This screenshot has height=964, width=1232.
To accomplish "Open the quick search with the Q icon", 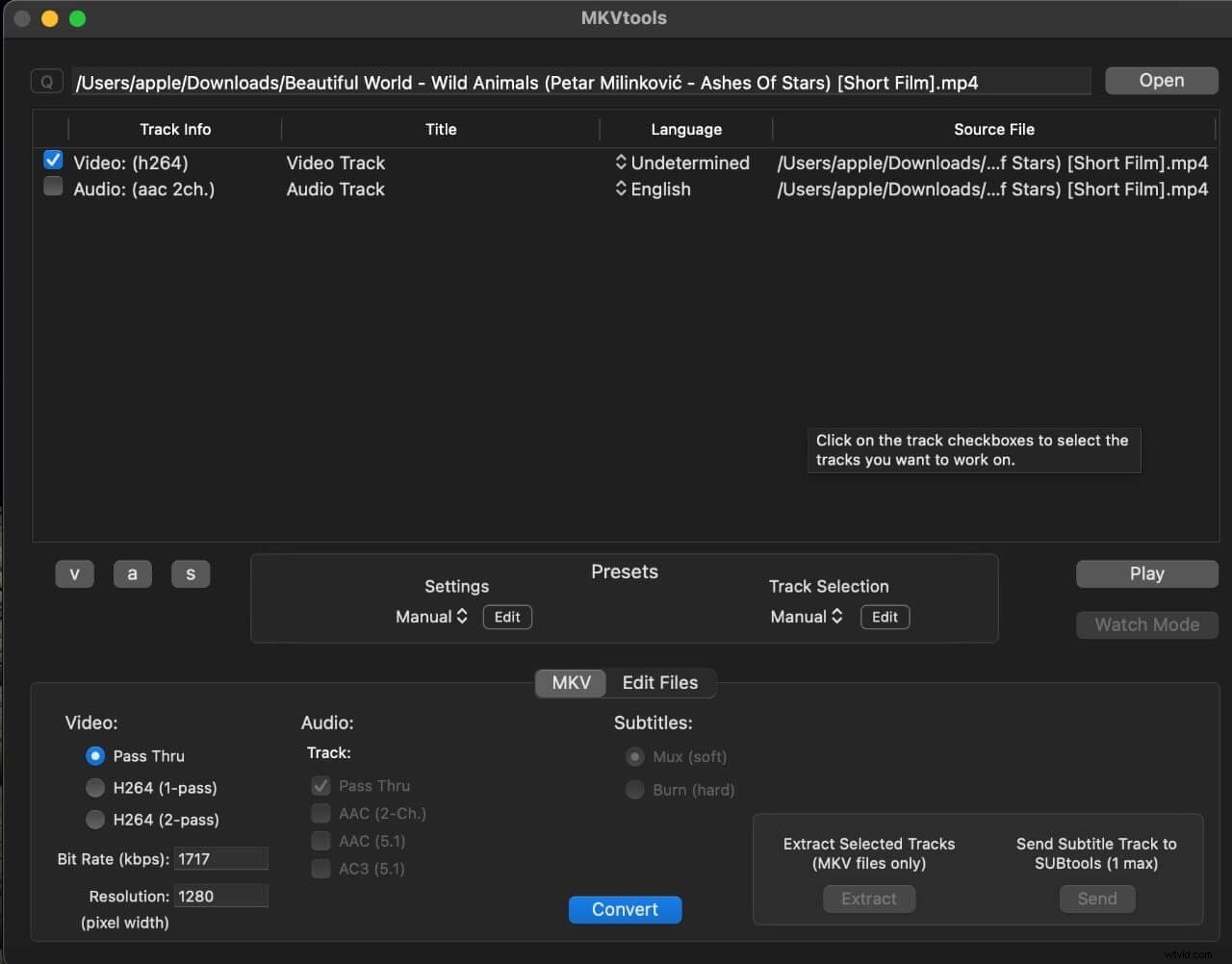I will (x=46, y=80).
